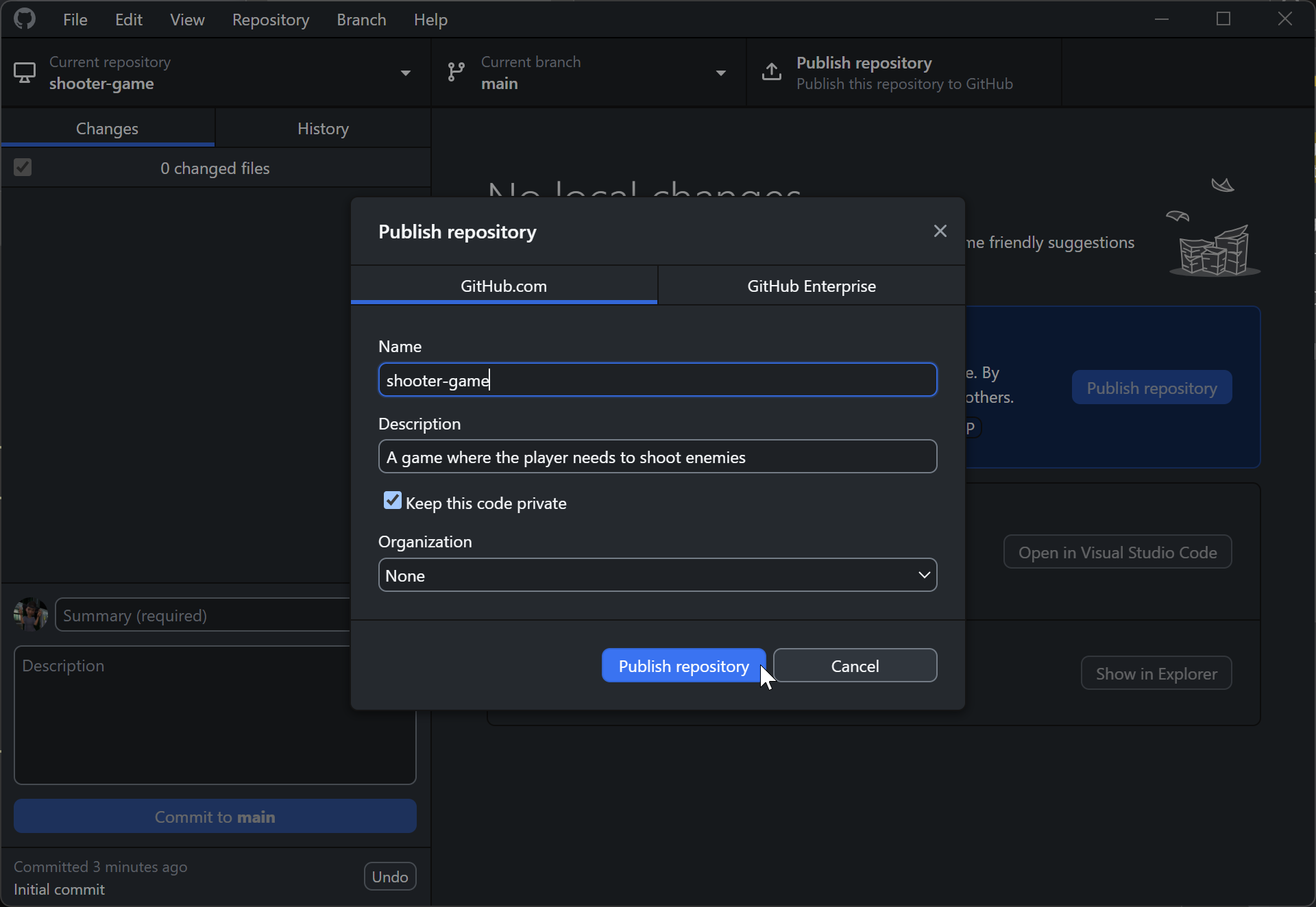Open the Edit menu
The image size is (1316, 907).
(x=128, y=19)
